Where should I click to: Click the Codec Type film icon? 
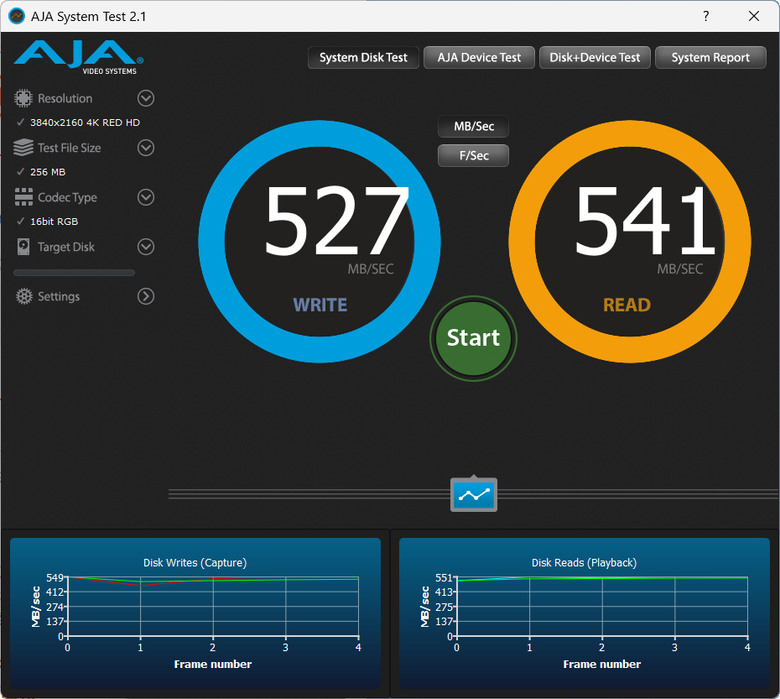(x=23, y=197)
